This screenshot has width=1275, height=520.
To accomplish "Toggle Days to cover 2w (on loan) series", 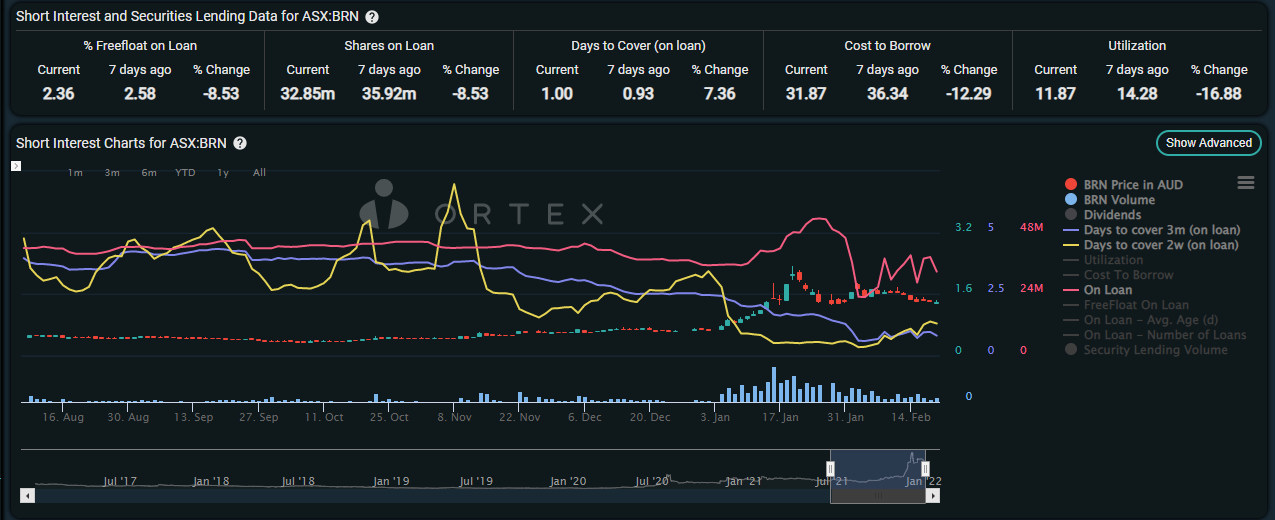I will pyautogui.click(x=1151, y=245).
